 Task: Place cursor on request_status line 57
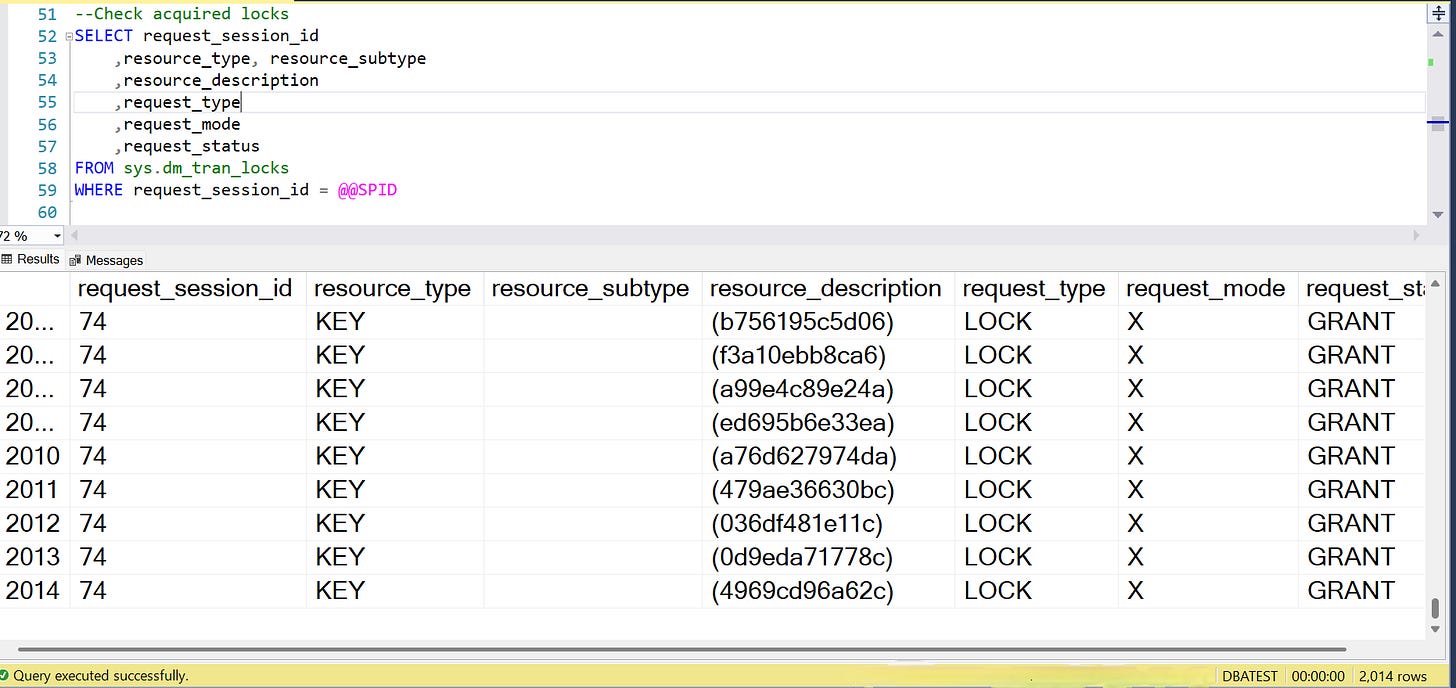[191, 146]
